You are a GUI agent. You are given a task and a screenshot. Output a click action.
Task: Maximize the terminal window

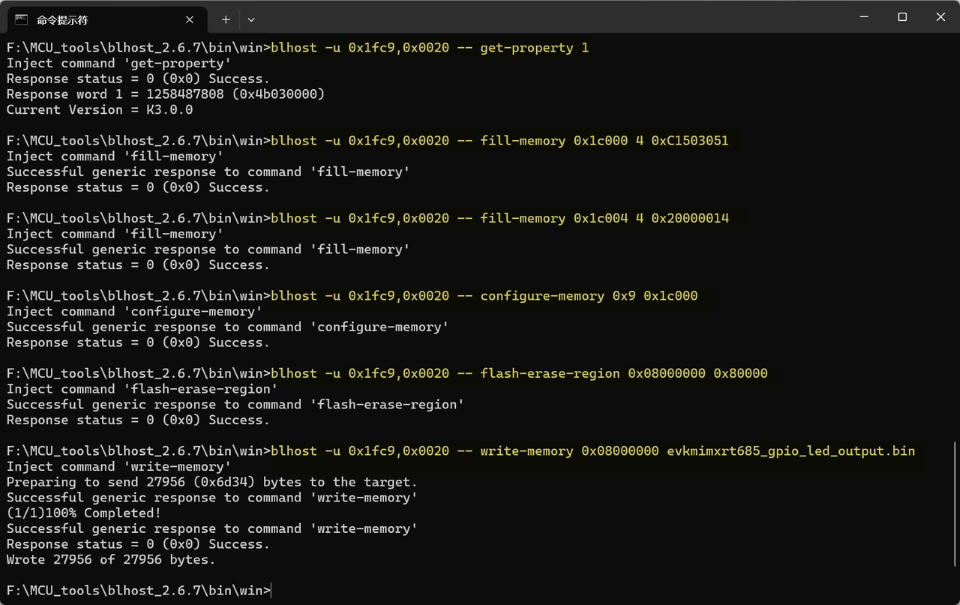902,17
